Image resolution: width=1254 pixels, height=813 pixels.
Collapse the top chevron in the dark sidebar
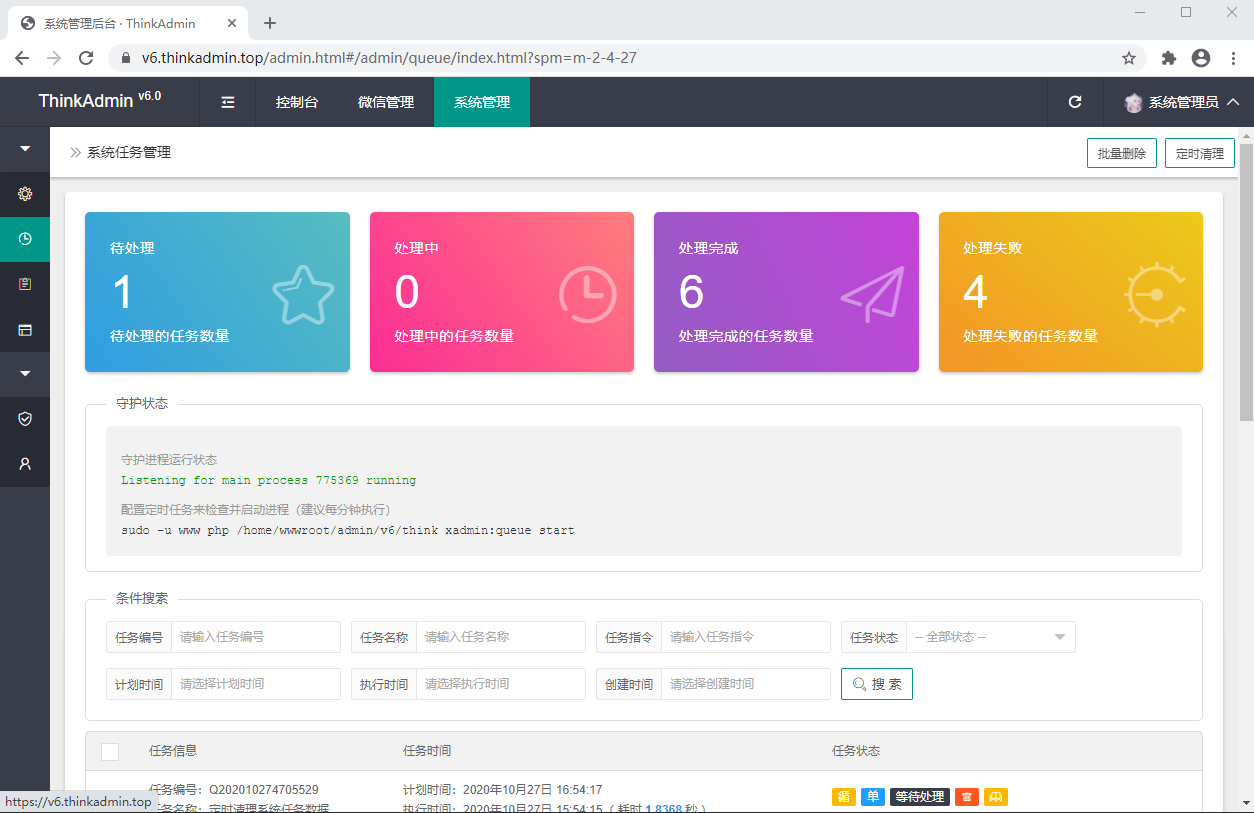pyautogui.click(x=24, y=148)
